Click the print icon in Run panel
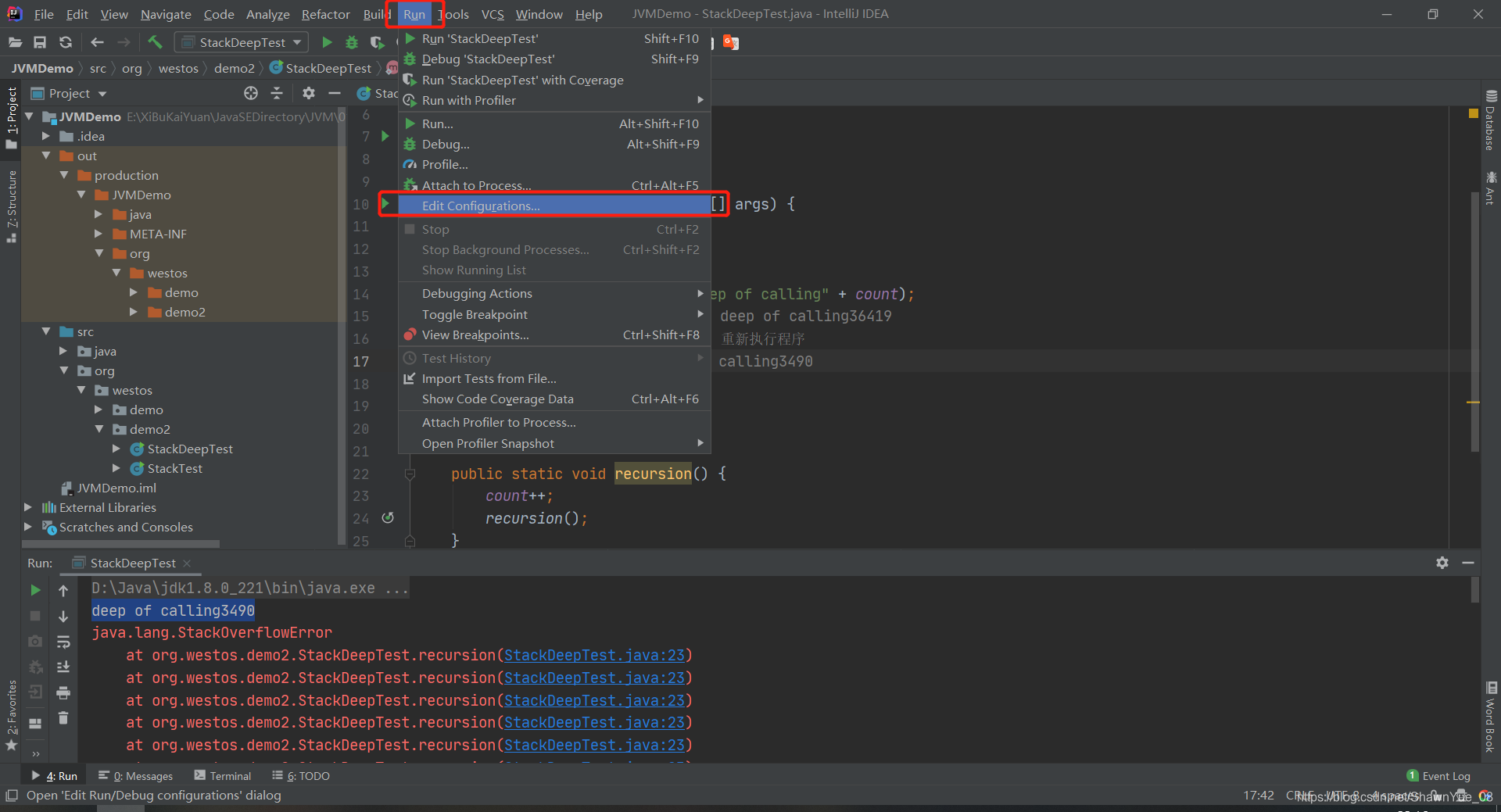The width and height of the screenshot is (1501, 812). click(x=63, y=692)
